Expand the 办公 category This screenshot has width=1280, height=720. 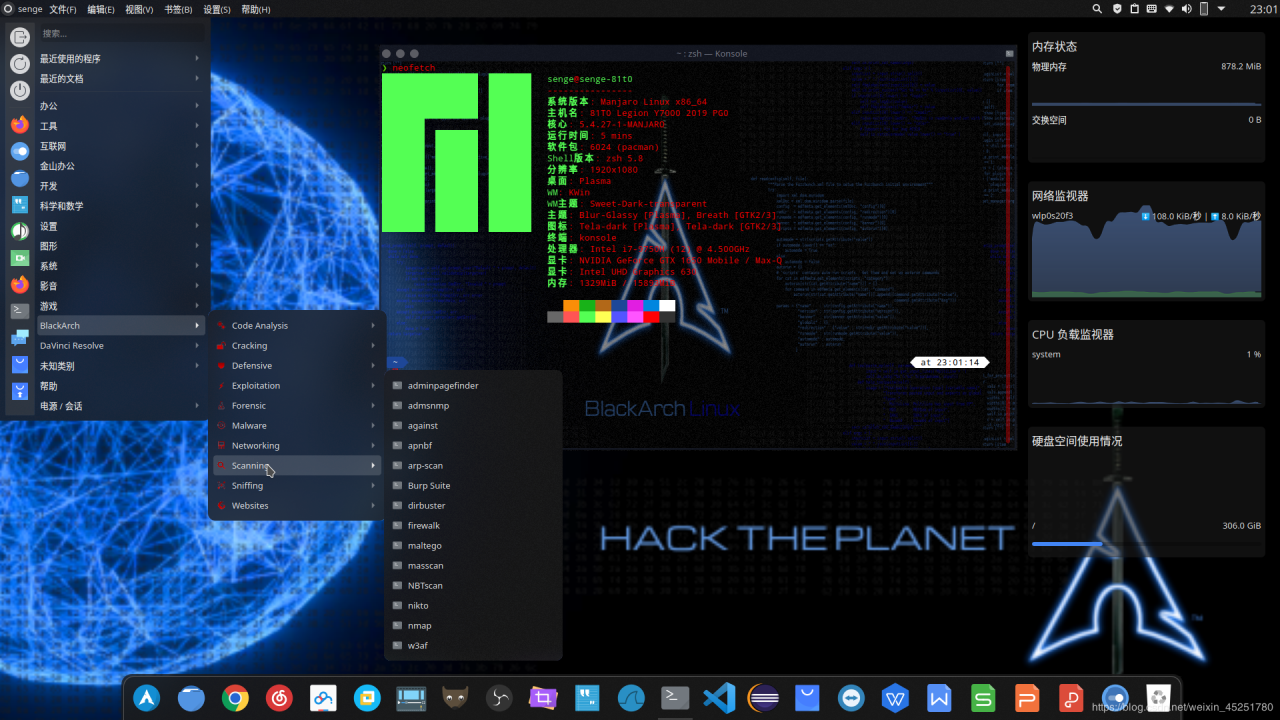(120, 106)
